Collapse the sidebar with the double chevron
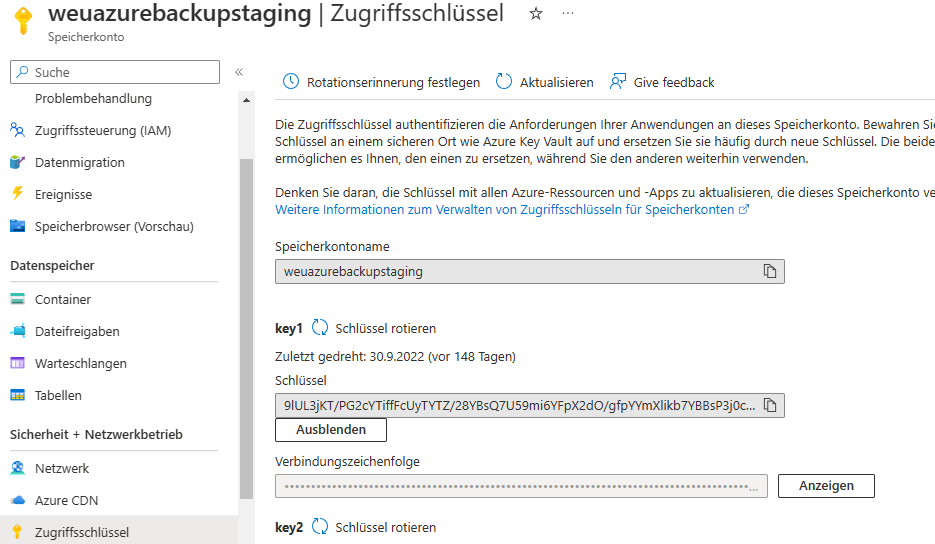This screenshot has width=935, height=544. pos(239,72)
